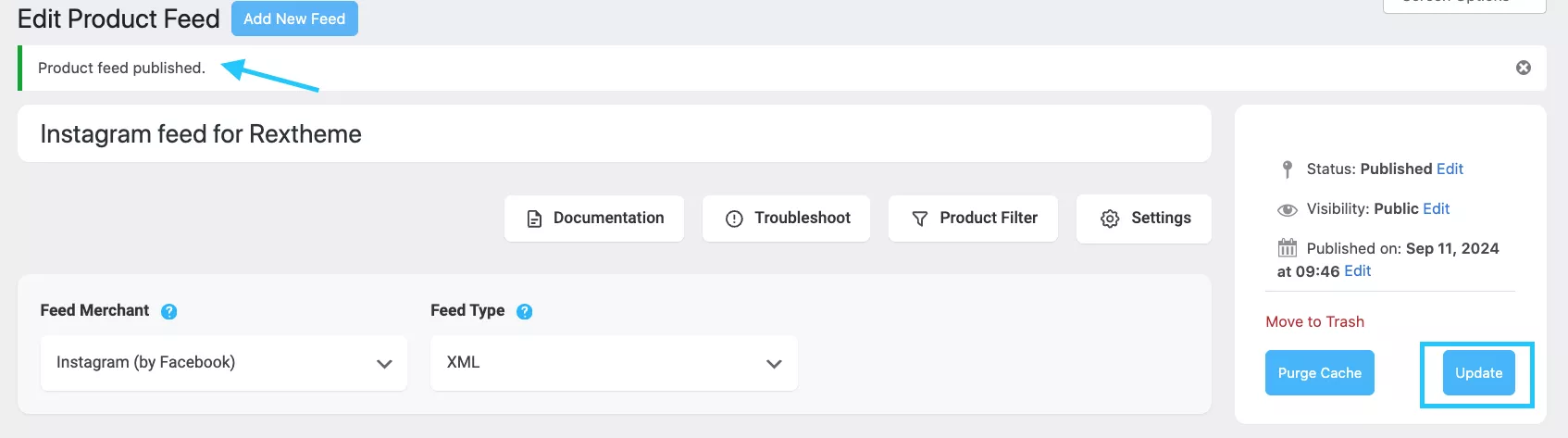This screenshot has height=438, width=1568.
Task: Open the Feed Type XML dropdown
Action: pyautogui.click(x=614, y=362)
